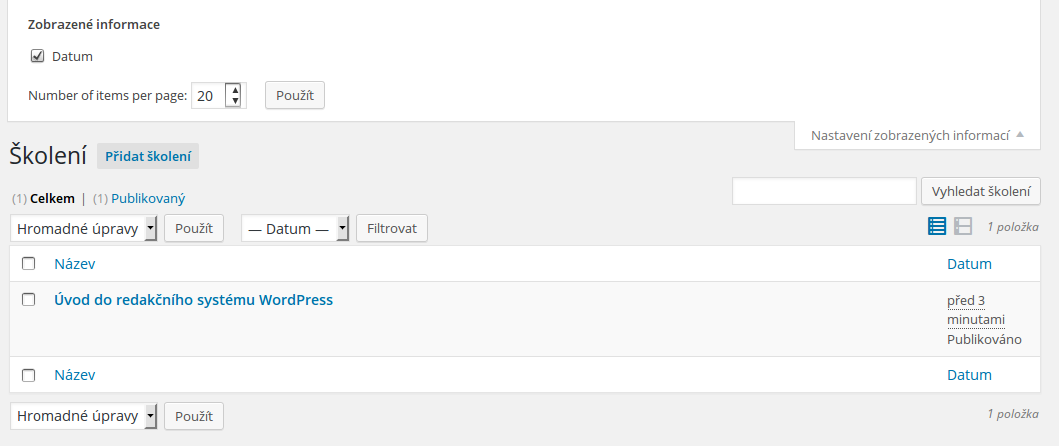
Task: Filter by Publikovaný status
Action: 148,199
